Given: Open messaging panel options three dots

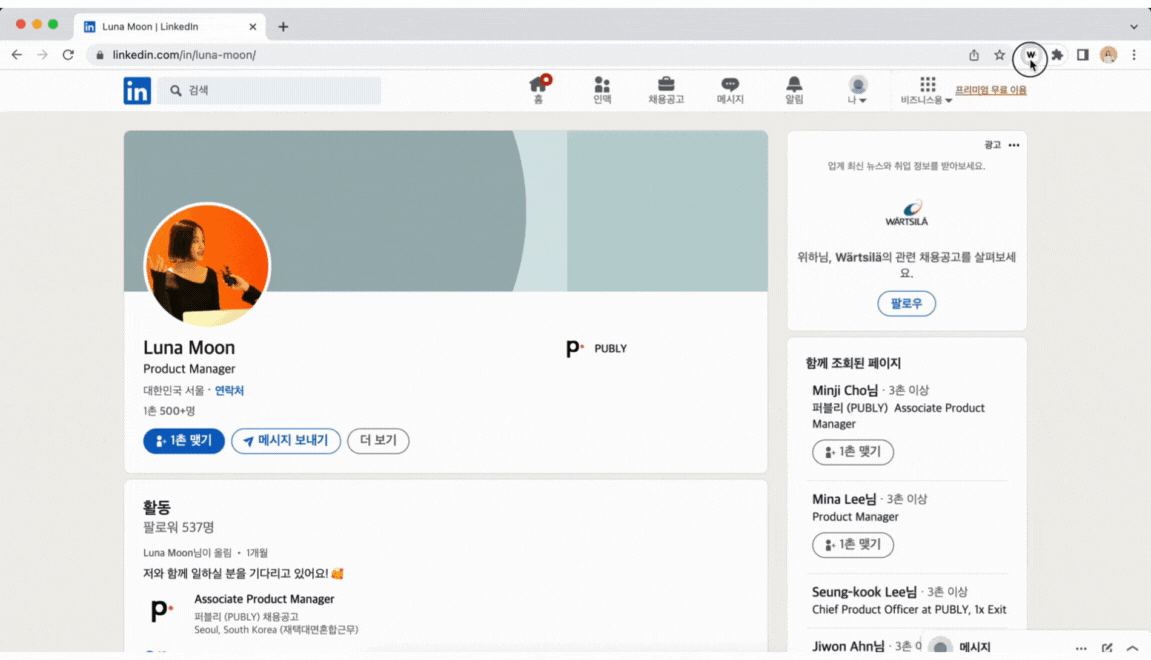Looking at the screenshot, I should (1081, 648).
